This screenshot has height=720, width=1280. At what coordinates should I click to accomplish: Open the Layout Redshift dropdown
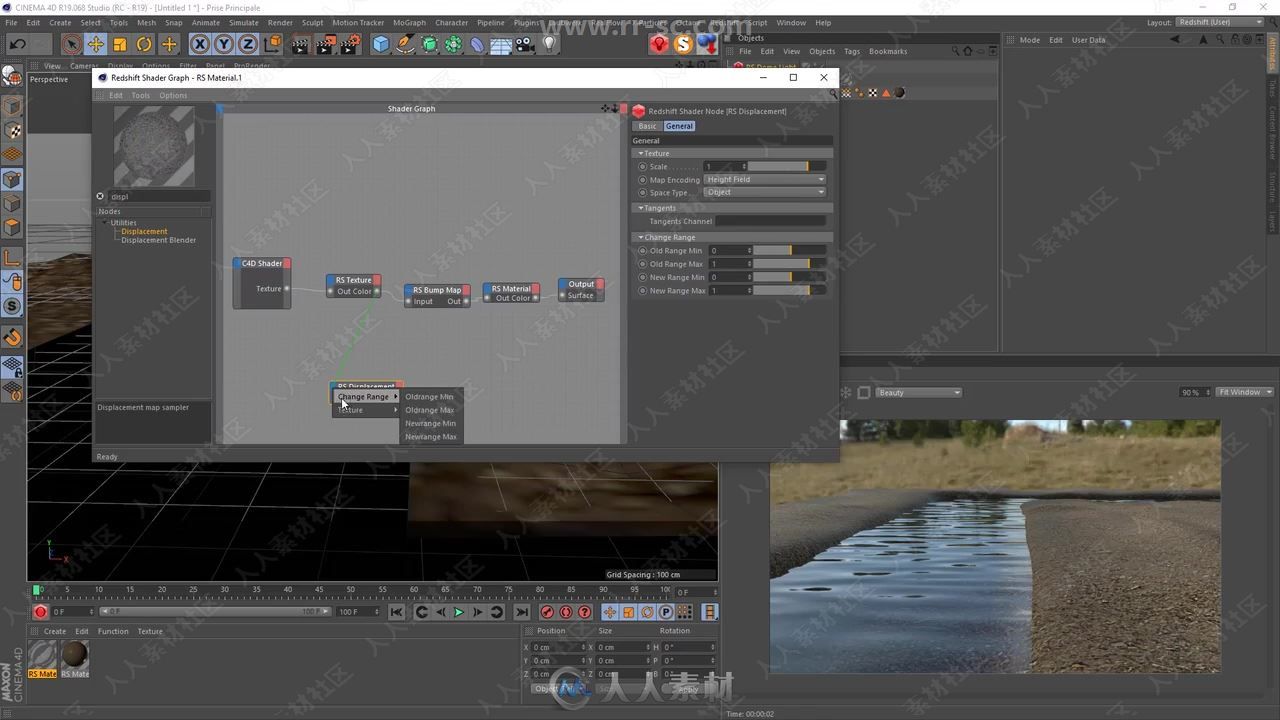pos(1220,22)
